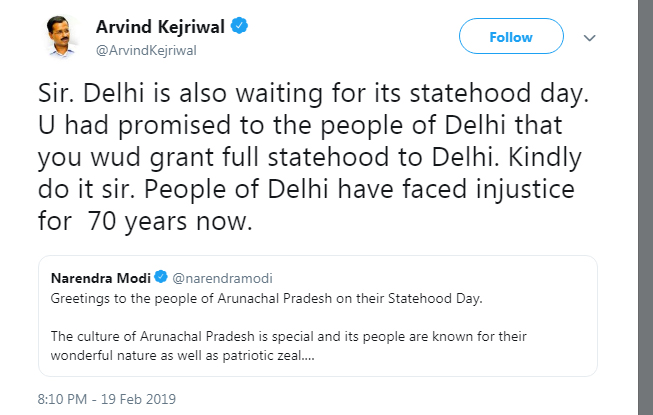Viewport: 653px width, 415px height.
Task: Click the vertical scrollbar on the right edge
Action: [x=645, y=200]
